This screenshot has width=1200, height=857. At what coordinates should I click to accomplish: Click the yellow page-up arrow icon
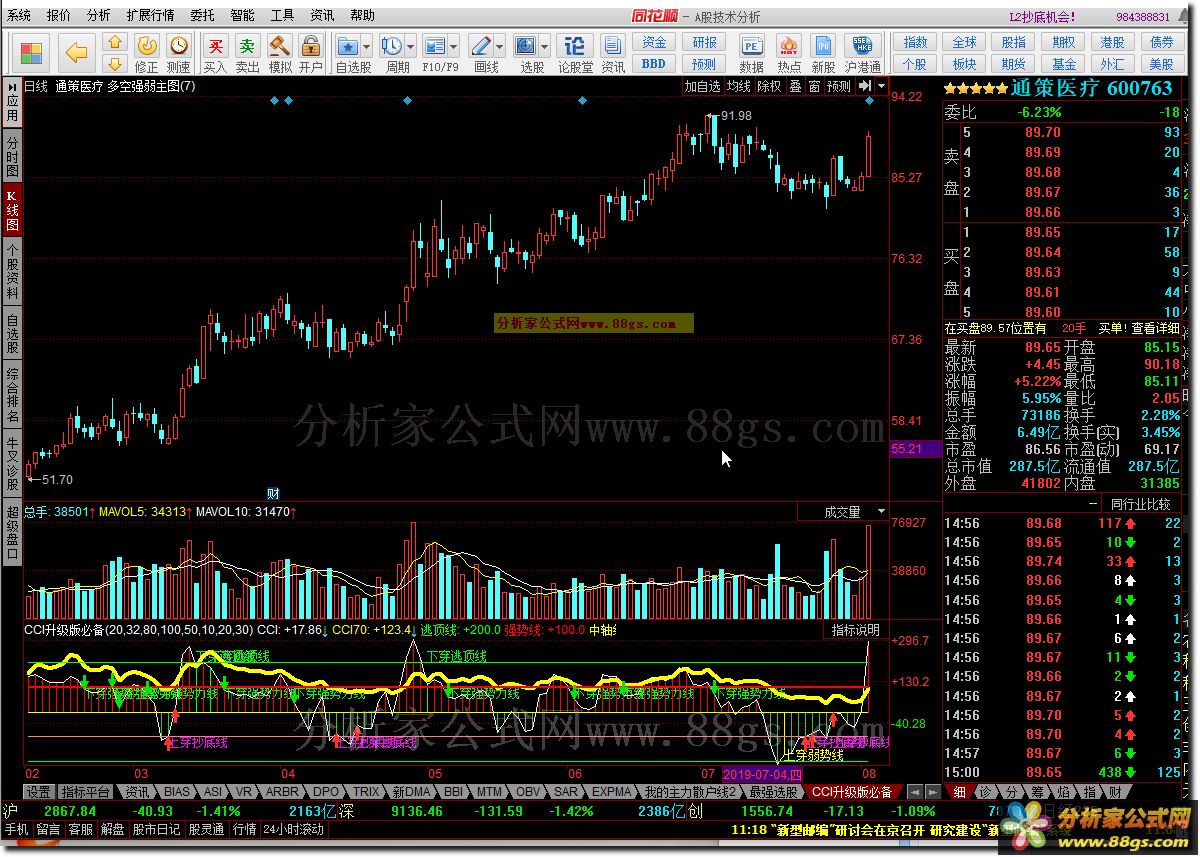point(115,42)
